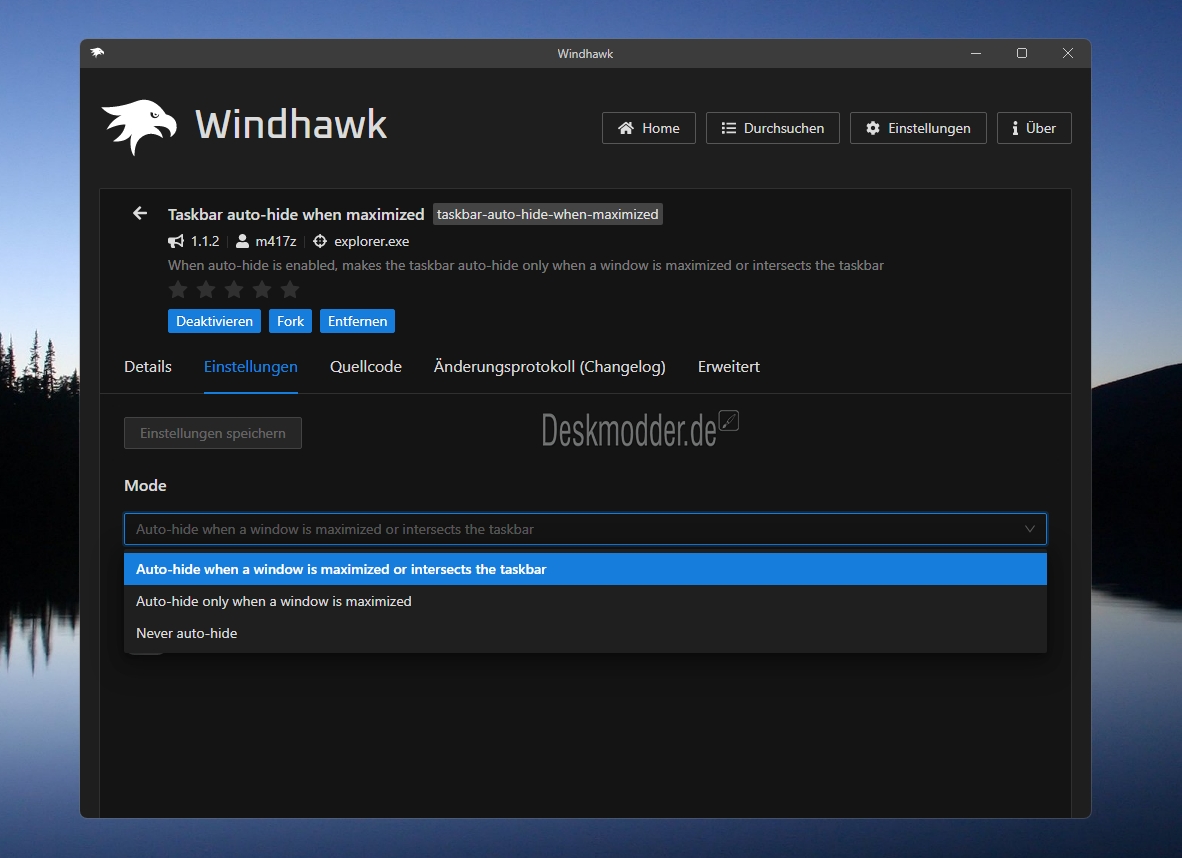Click the large Windhawk eagle logo
The width and height of the screenshot is (1182, 858).
139,127
